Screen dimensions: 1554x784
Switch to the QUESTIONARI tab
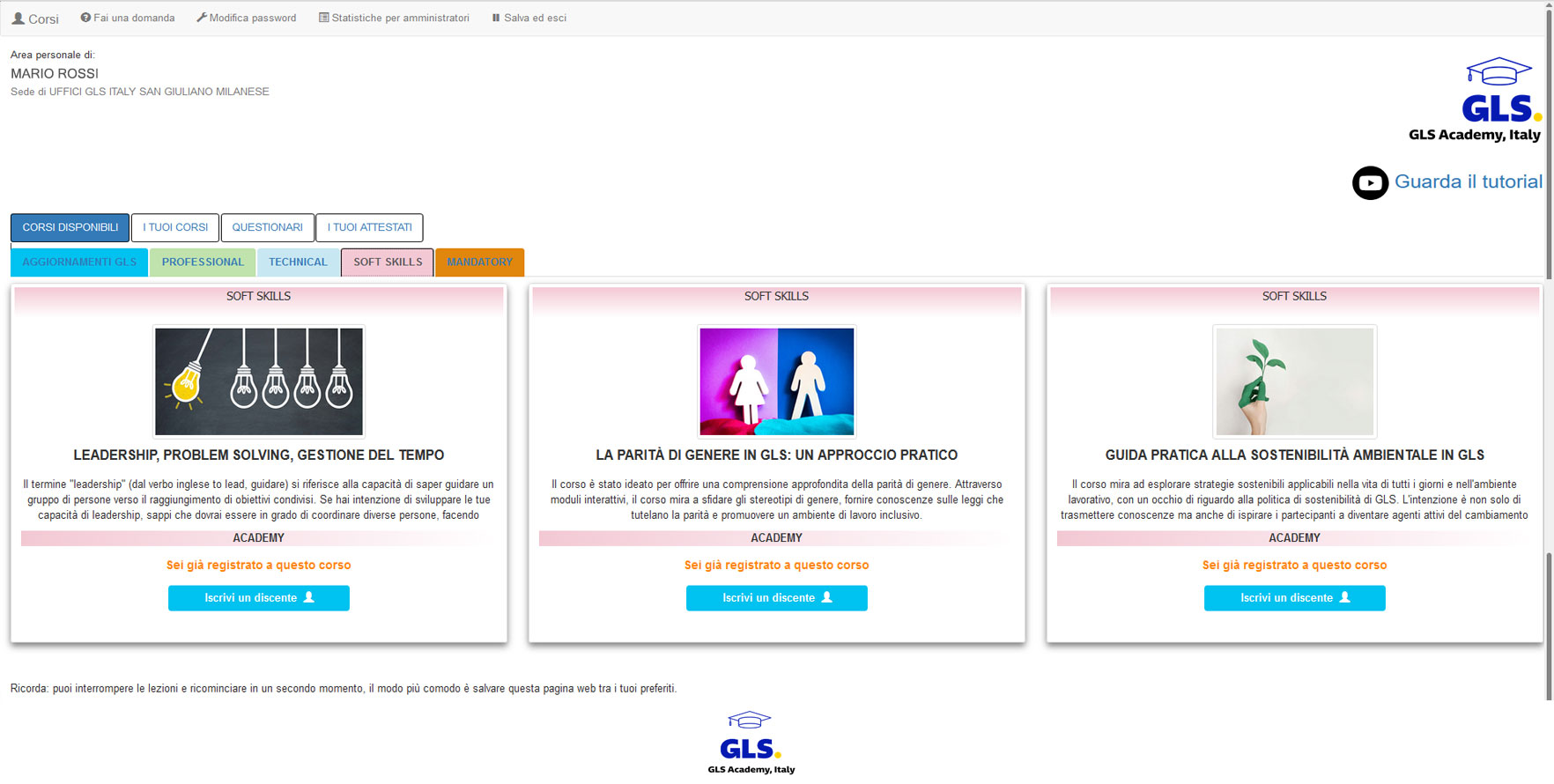tap(267, 227)
